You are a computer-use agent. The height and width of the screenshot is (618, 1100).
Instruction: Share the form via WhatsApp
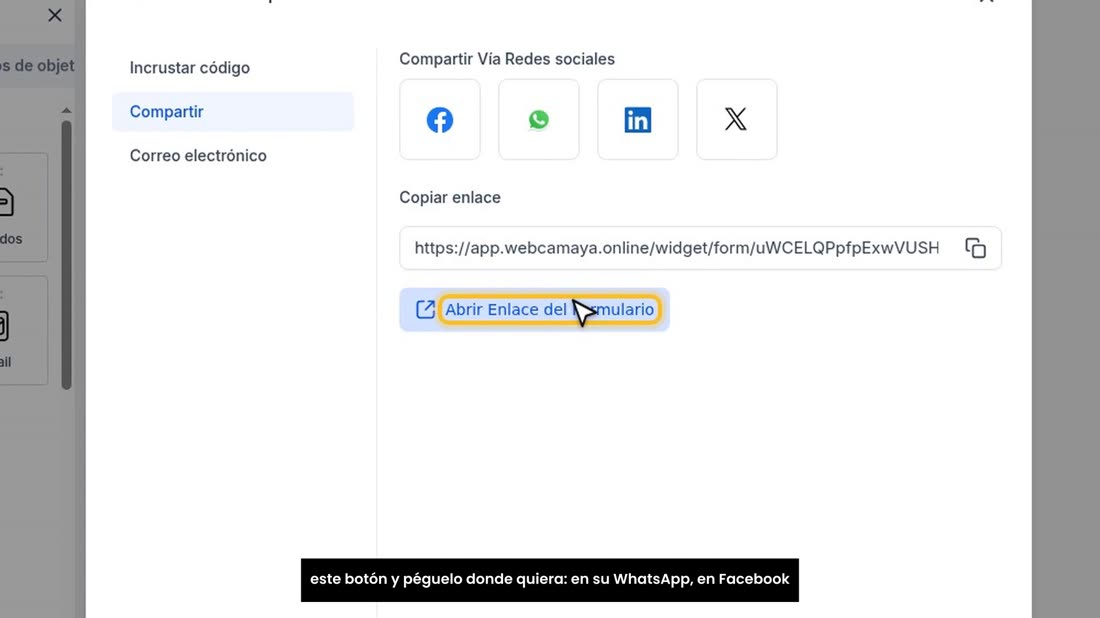(539, 119)
